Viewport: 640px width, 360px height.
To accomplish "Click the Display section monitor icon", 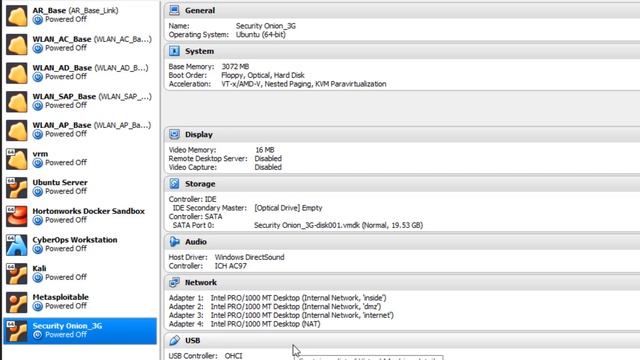I will point(174,134).
